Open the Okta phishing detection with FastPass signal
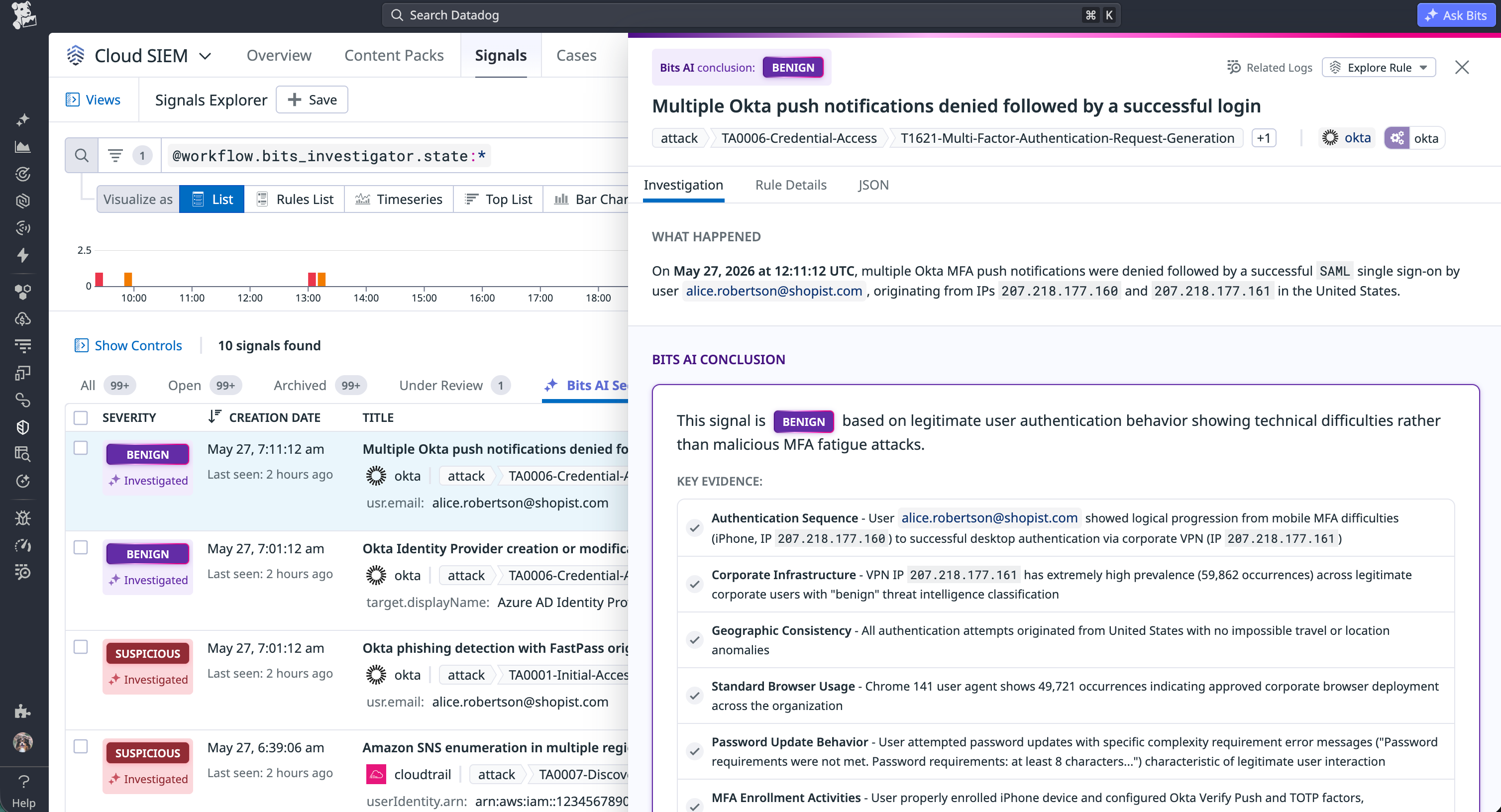 [495, 648]
